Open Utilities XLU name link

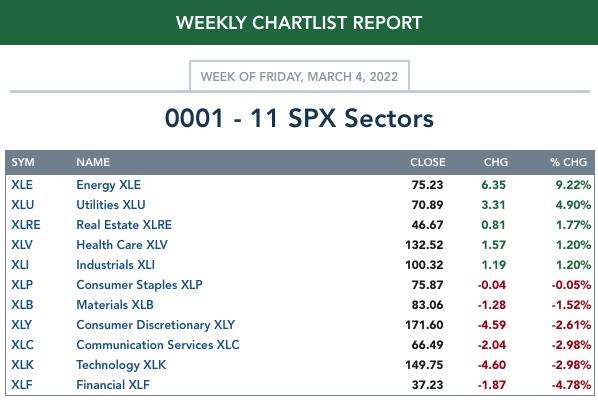[111, 205]
